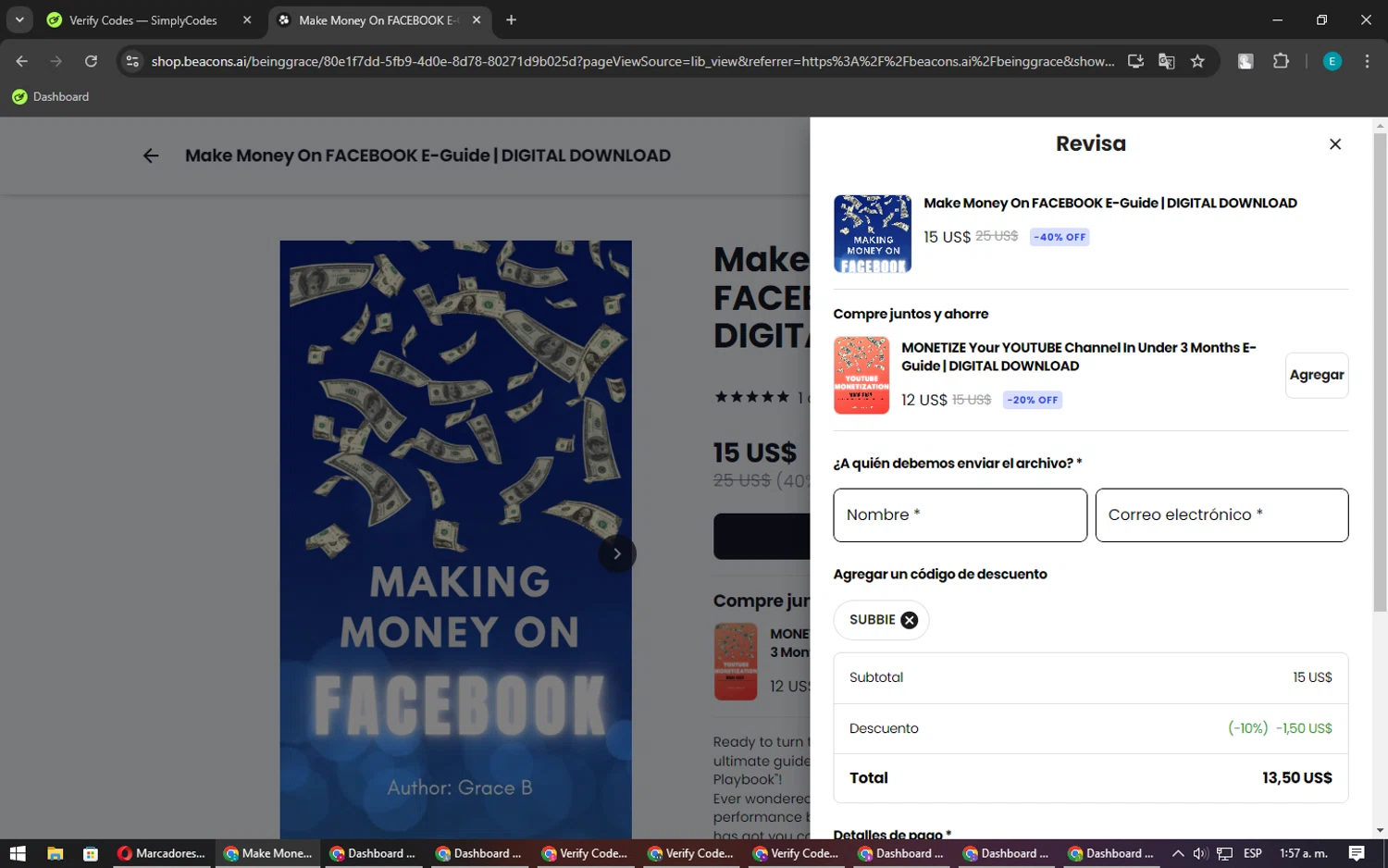Switch to the Verify Codes — SimplyCodes tab

pyautogui.click(x=143, y=20)
